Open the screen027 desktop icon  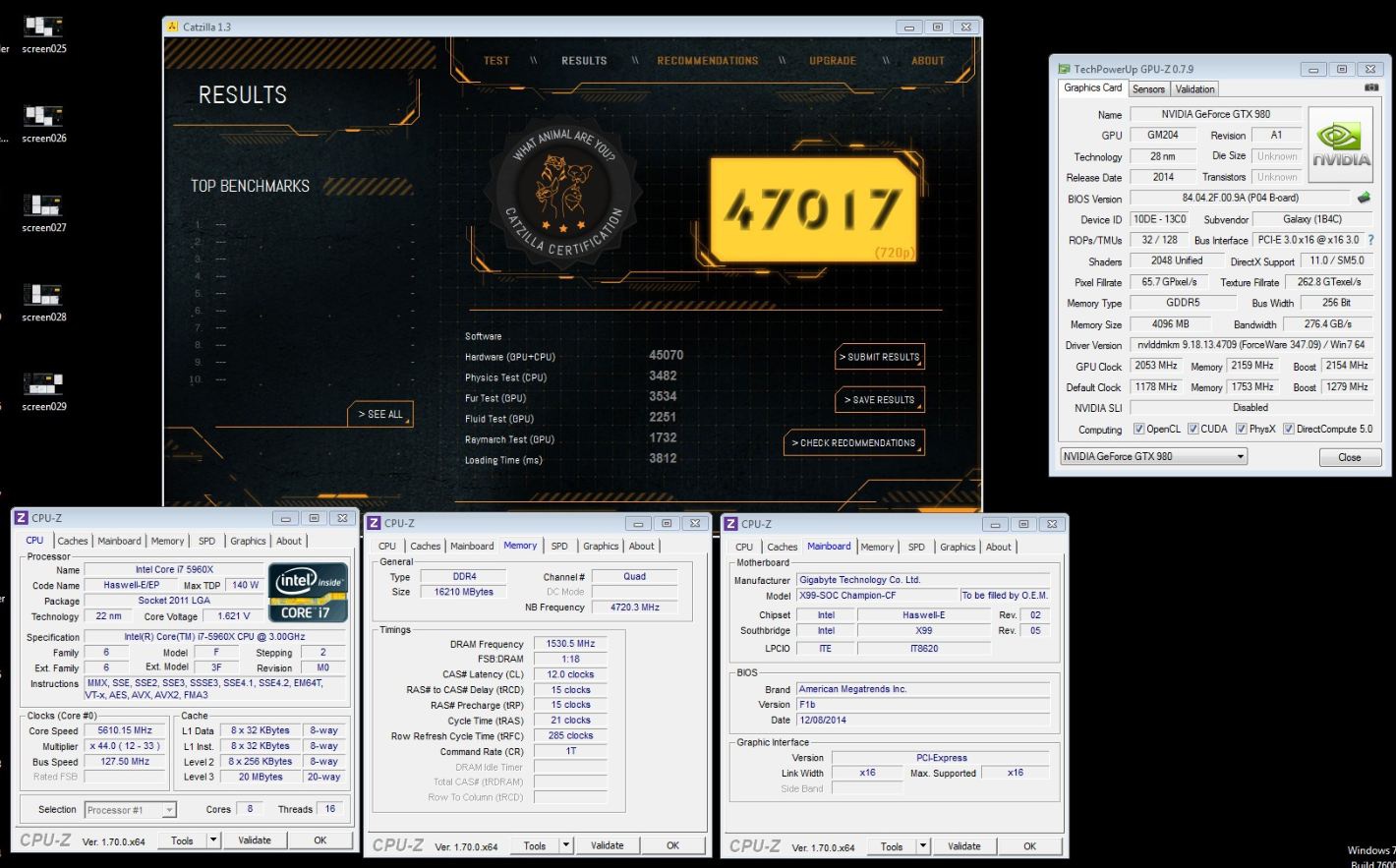click(43, 211)
